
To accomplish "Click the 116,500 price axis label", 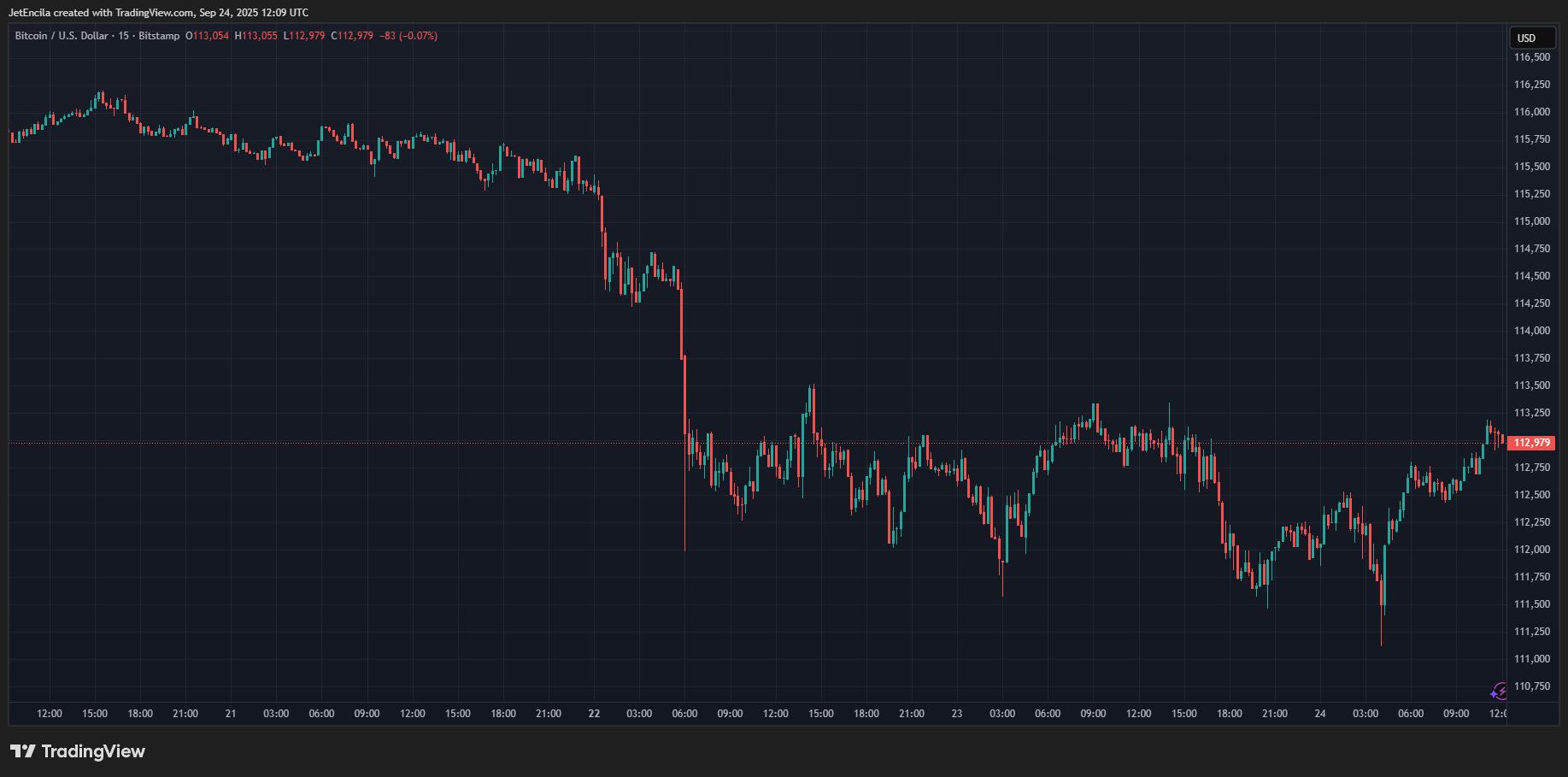I will pyautogui.click(x=1531, y=57).
